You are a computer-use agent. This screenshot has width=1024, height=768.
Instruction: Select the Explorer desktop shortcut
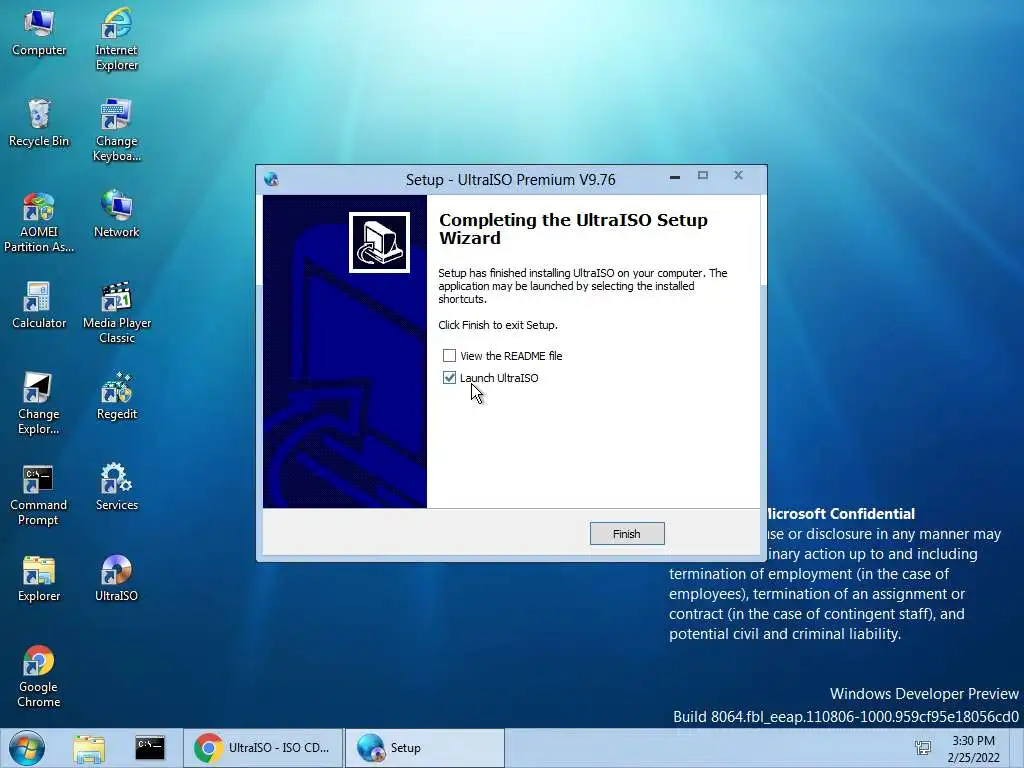tap(39, 579)
